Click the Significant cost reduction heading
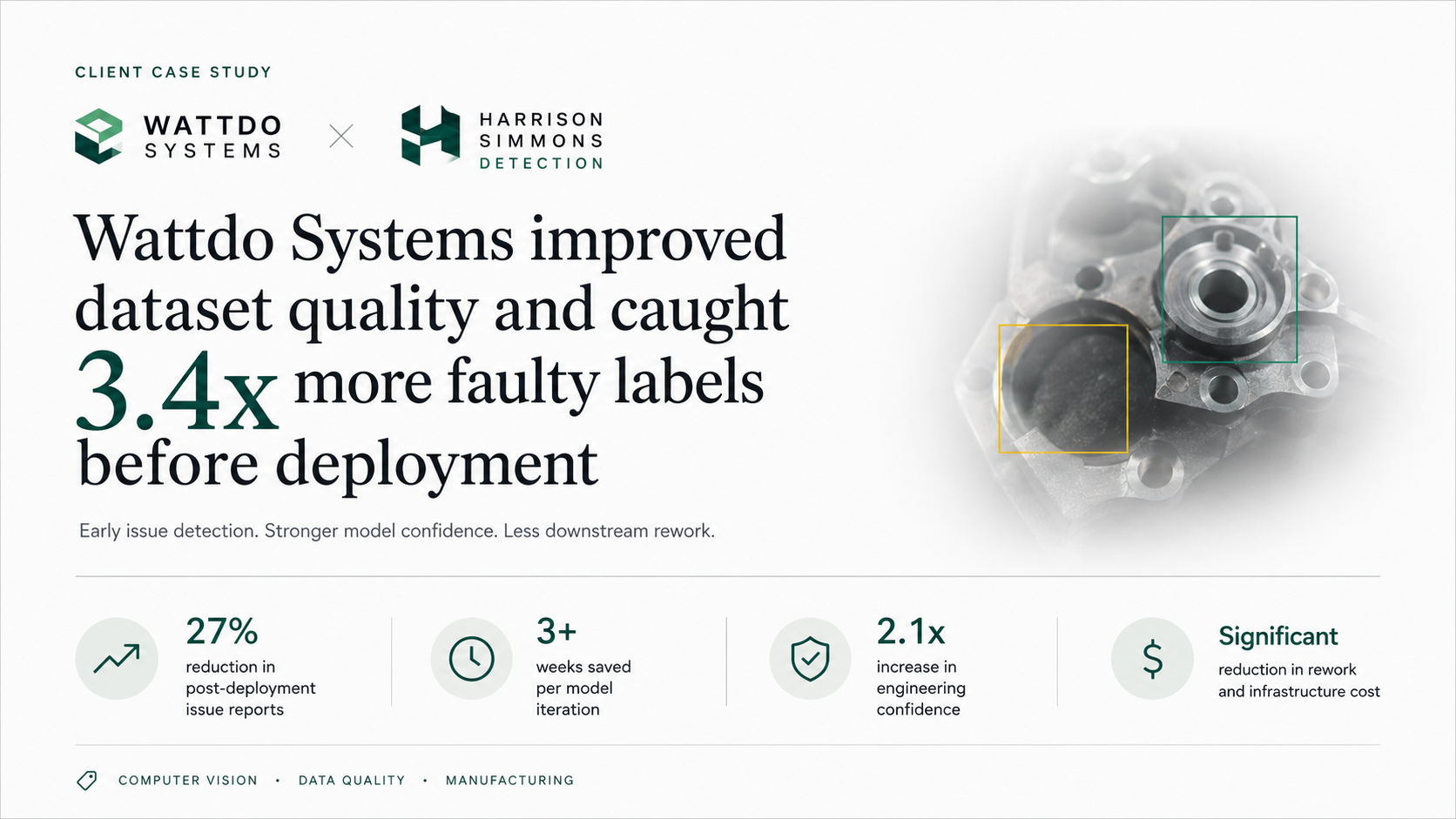The image size is (1456, 819). [1277, 636]
